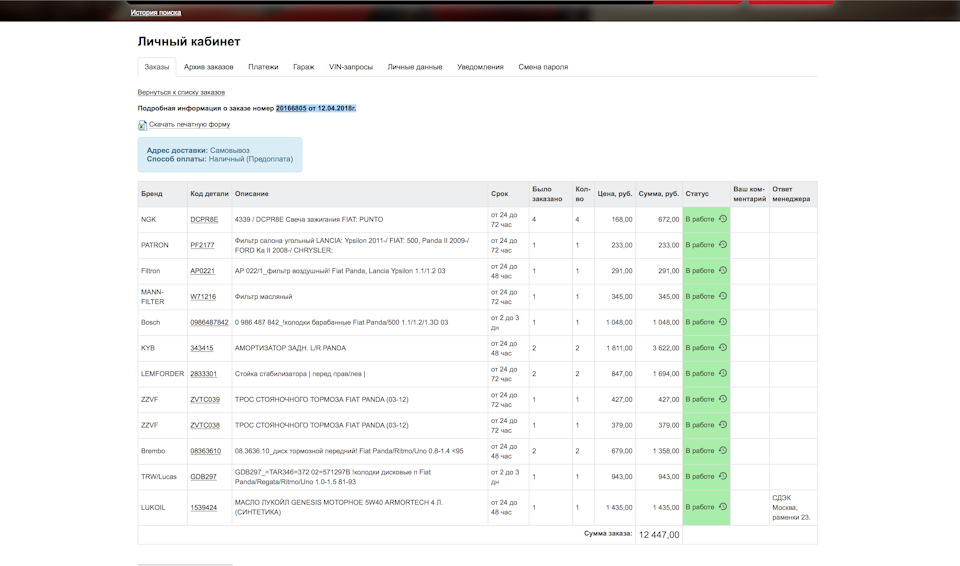Open part code ZVTC038 link

(205, 425)
